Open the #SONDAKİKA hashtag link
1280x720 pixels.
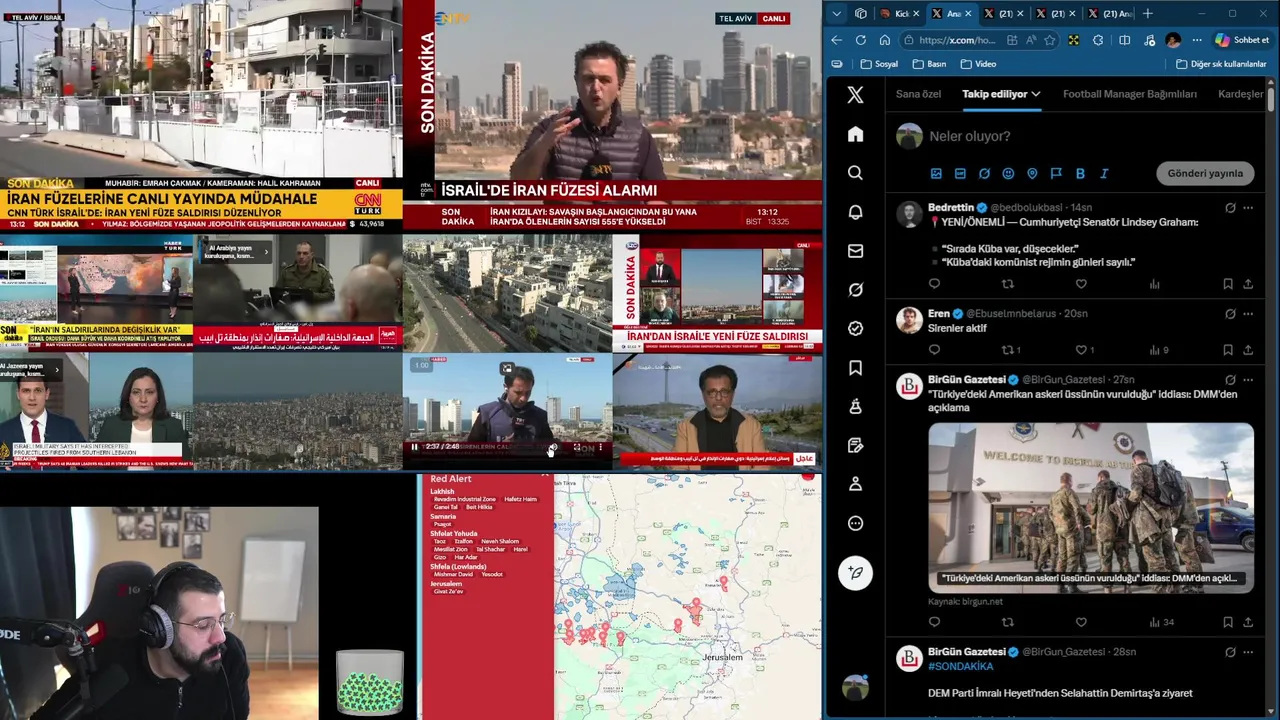pos(960,666)
